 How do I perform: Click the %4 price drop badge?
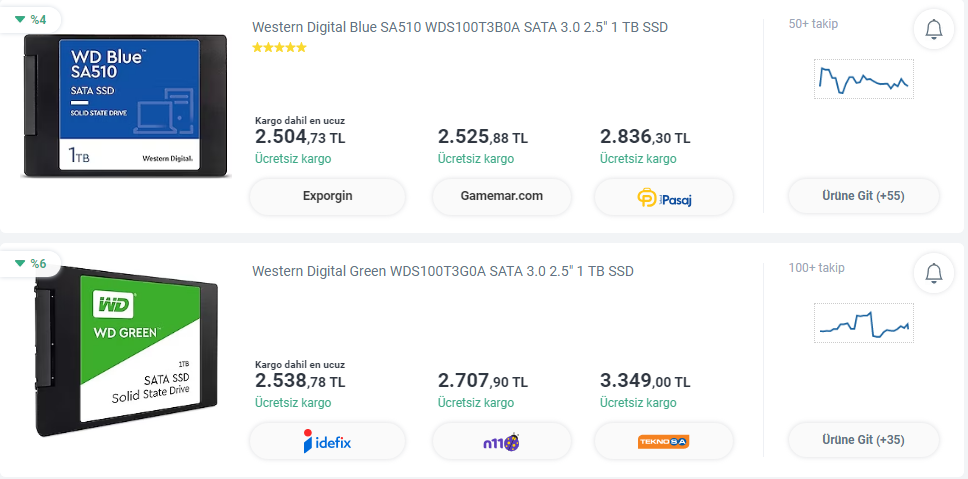click(31, 19)
